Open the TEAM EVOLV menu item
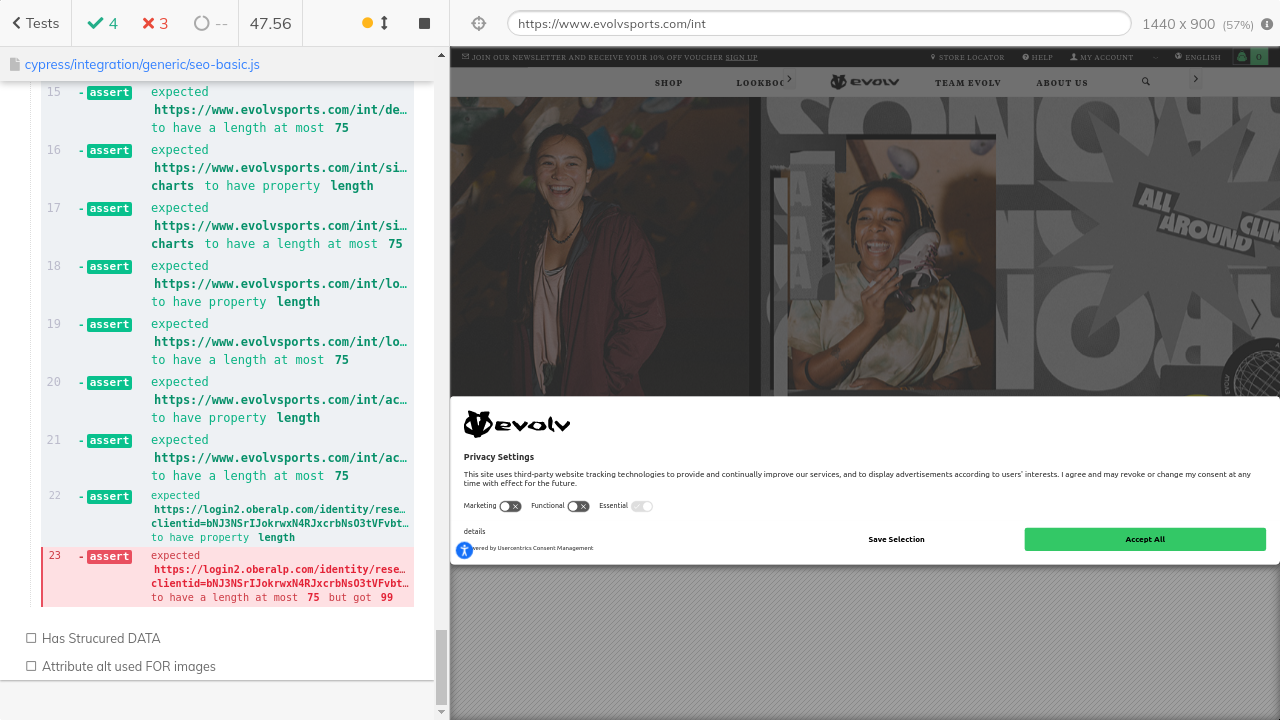1280x720 pixels. coord(967,83)
